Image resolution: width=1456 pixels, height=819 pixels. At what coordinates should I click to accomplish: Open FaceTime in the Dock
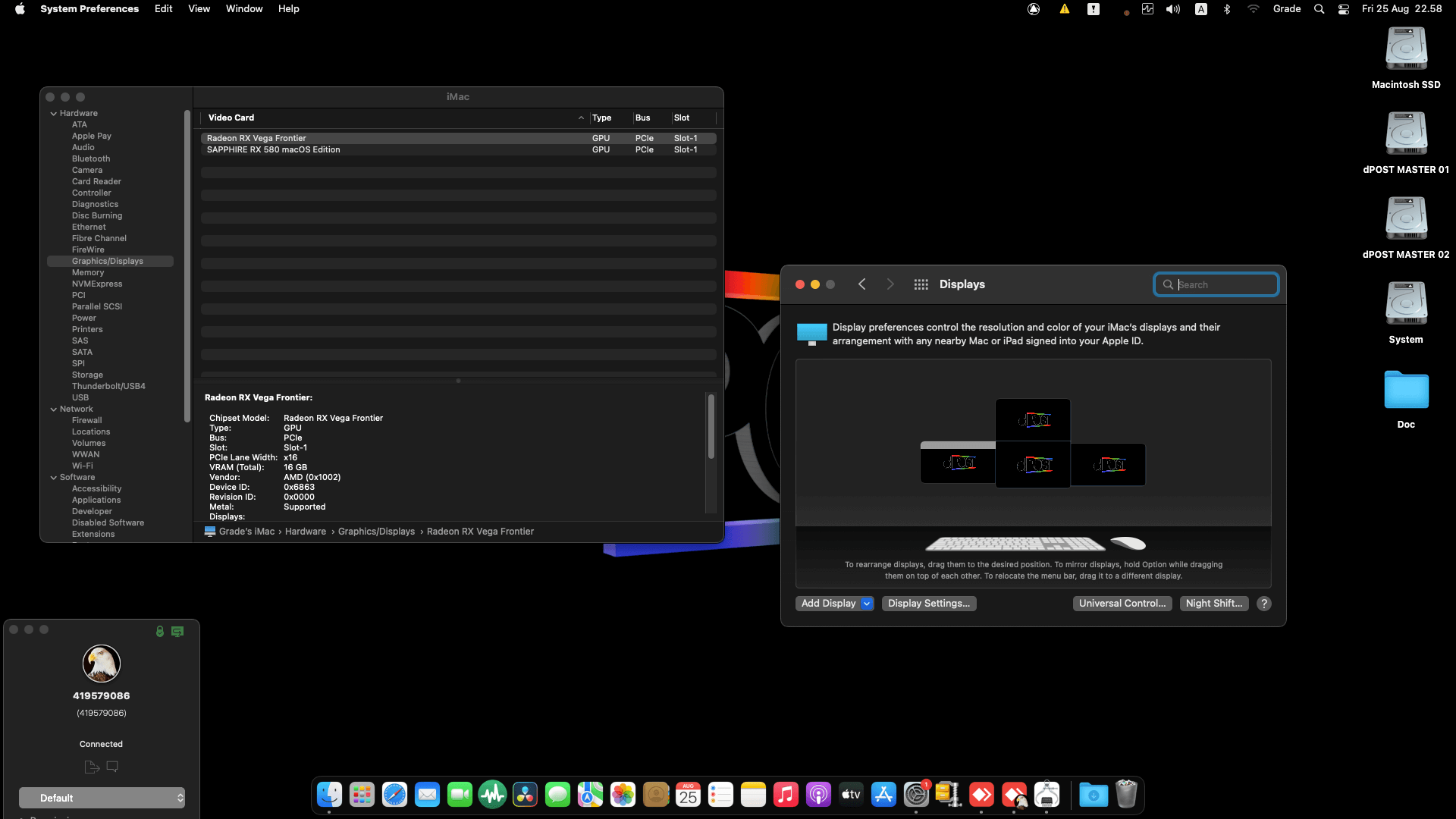[x=460, y=794]
